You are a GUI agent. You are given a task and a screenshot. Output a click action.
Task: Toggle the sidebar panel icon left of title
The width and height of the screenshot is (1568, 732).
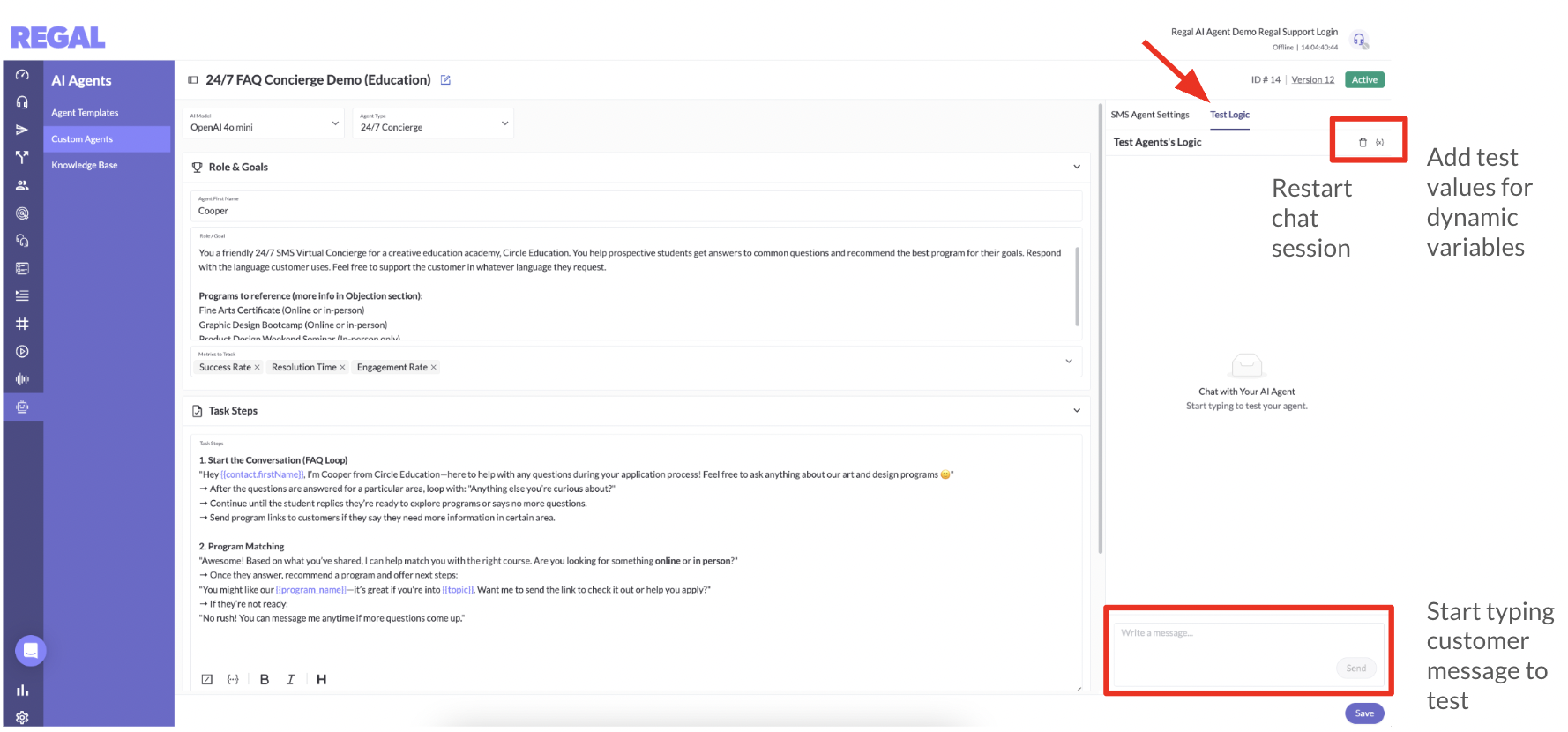192,80
